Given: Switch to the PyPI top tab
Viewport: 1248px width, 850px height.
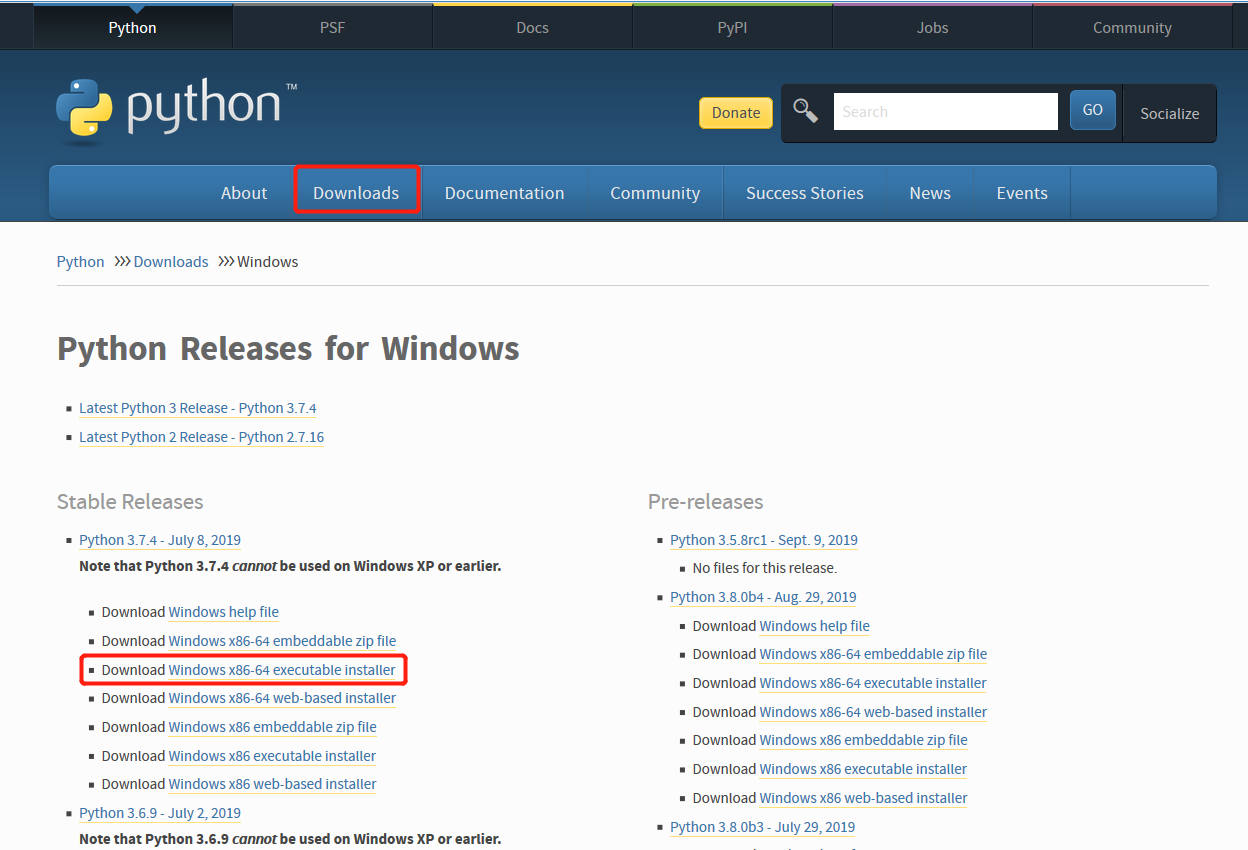Looking at the screenshot, I should coord(732,27).
